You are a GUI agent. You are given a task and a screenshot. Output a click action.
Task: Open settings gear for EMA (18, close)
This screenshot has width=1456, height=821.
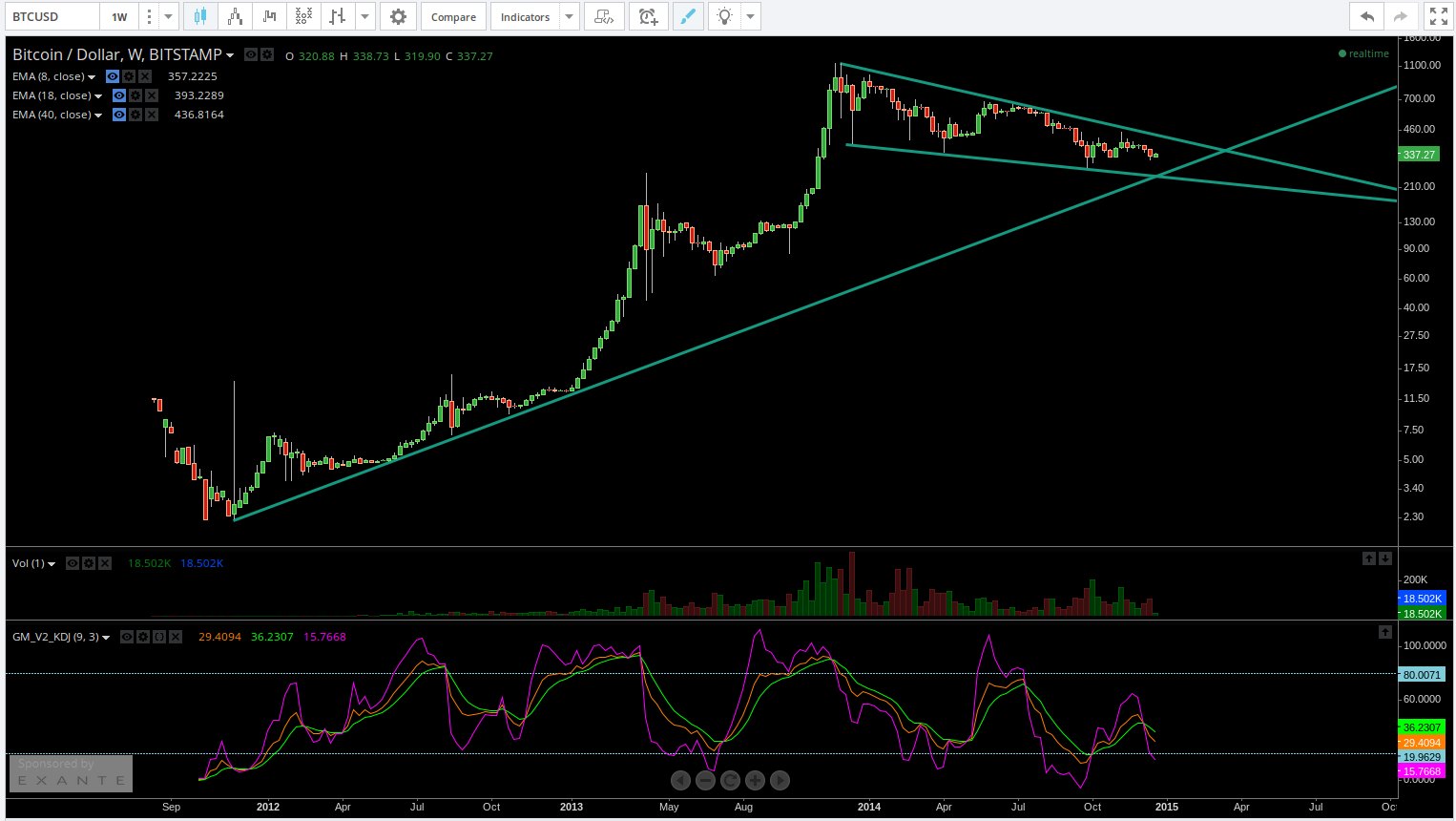[135, 95]
